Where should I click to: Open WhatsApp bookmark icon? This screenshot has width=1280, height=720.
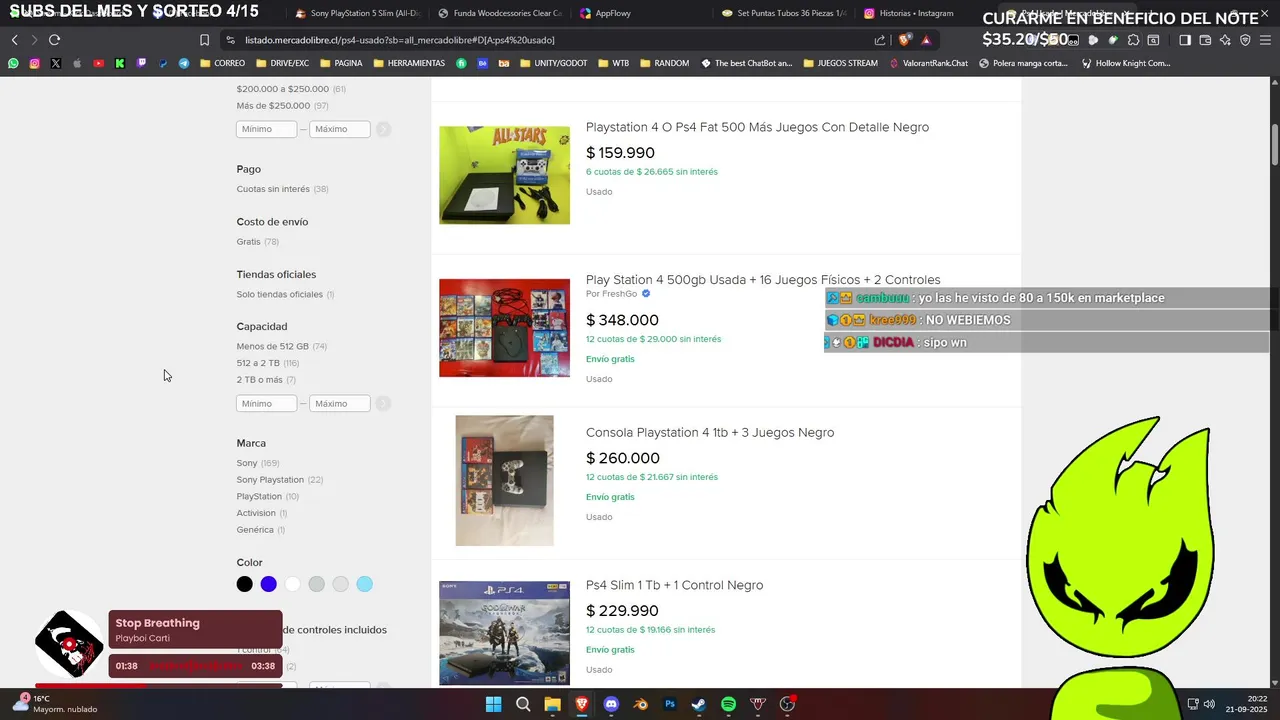click(13, 63)
